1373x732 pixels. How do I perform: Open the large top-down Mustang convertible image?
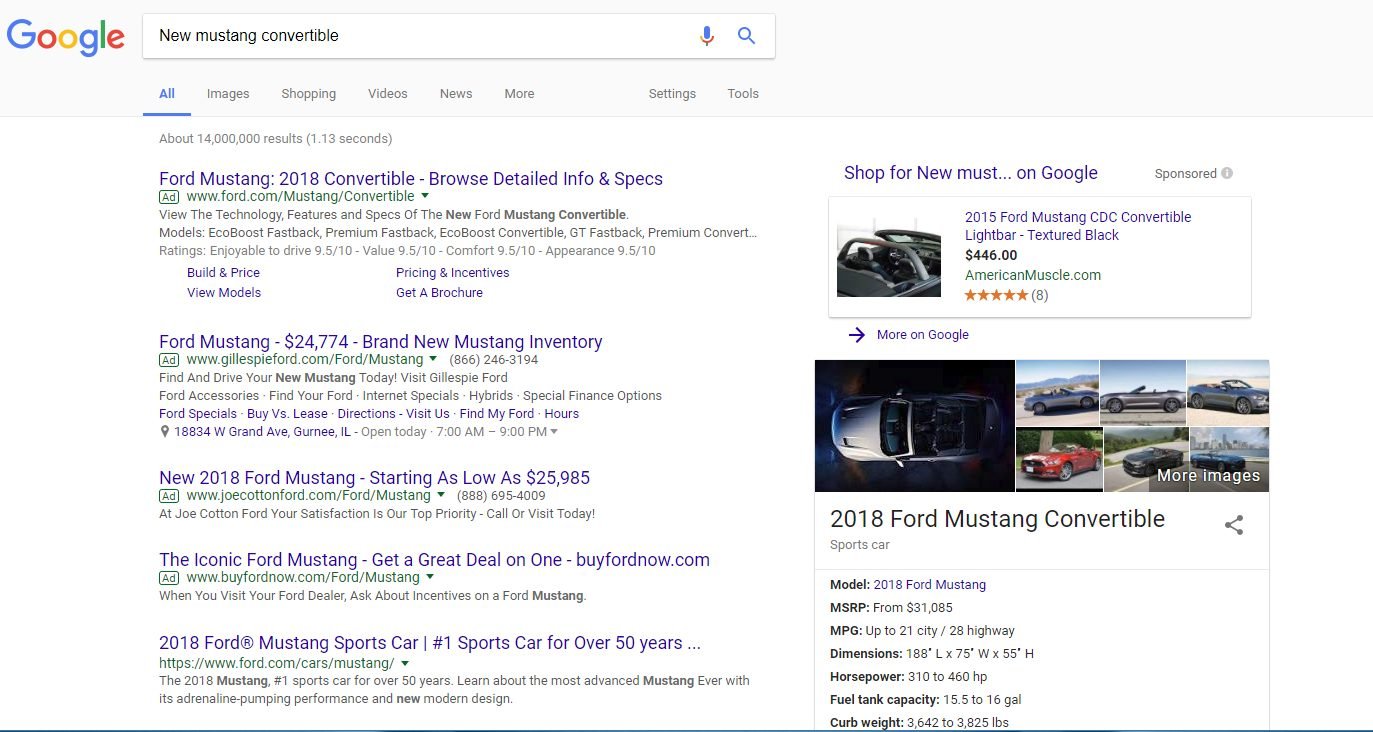tap(915, 426)
